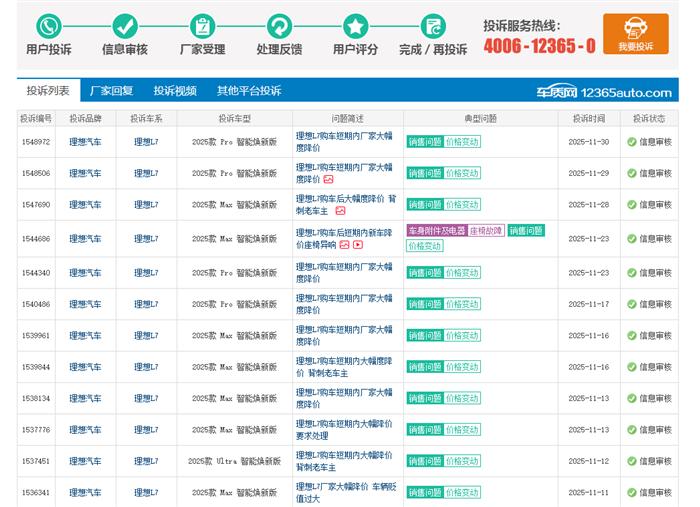This screenshot has height=507, width=700.
Task: Click the 投诉品牌 column header
Action: coord(85,119)
